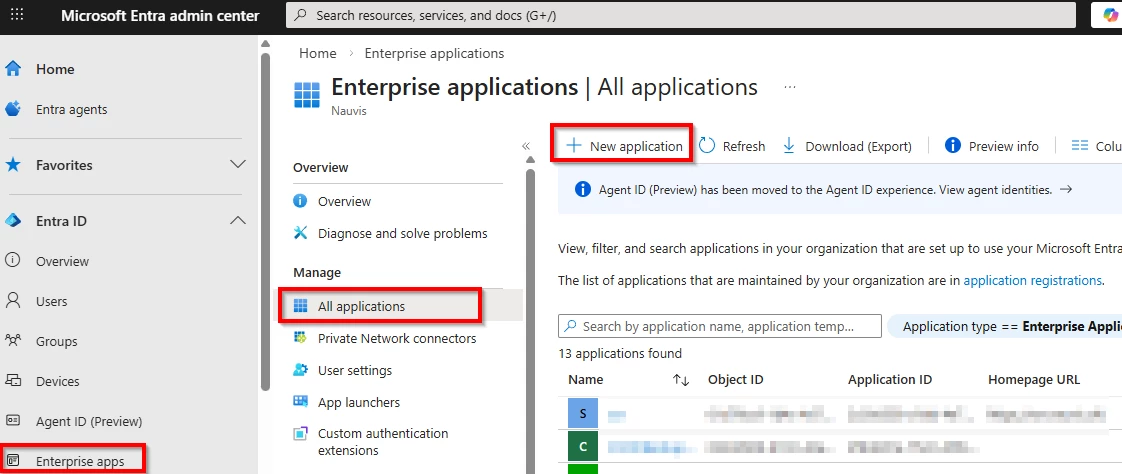Collapse the Entra ID section
The image size is (1122, 474).
click(238, 221)
